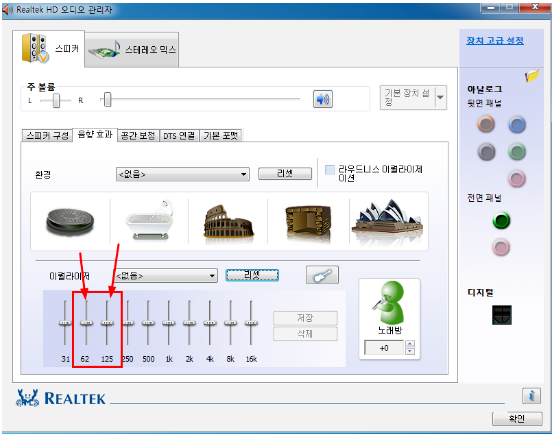Click the 16k equalizer slider

[x=251, y=323]
